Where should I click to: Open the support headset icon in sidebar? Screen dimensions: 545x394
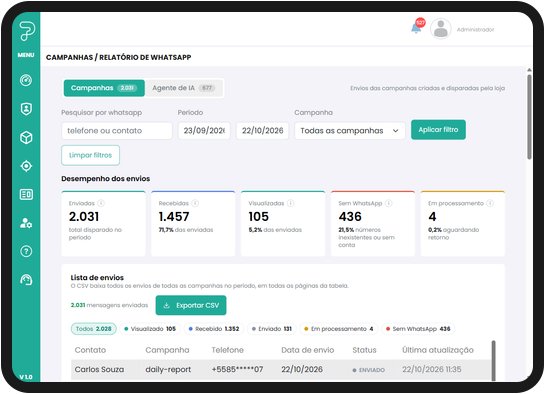(26, 280)
